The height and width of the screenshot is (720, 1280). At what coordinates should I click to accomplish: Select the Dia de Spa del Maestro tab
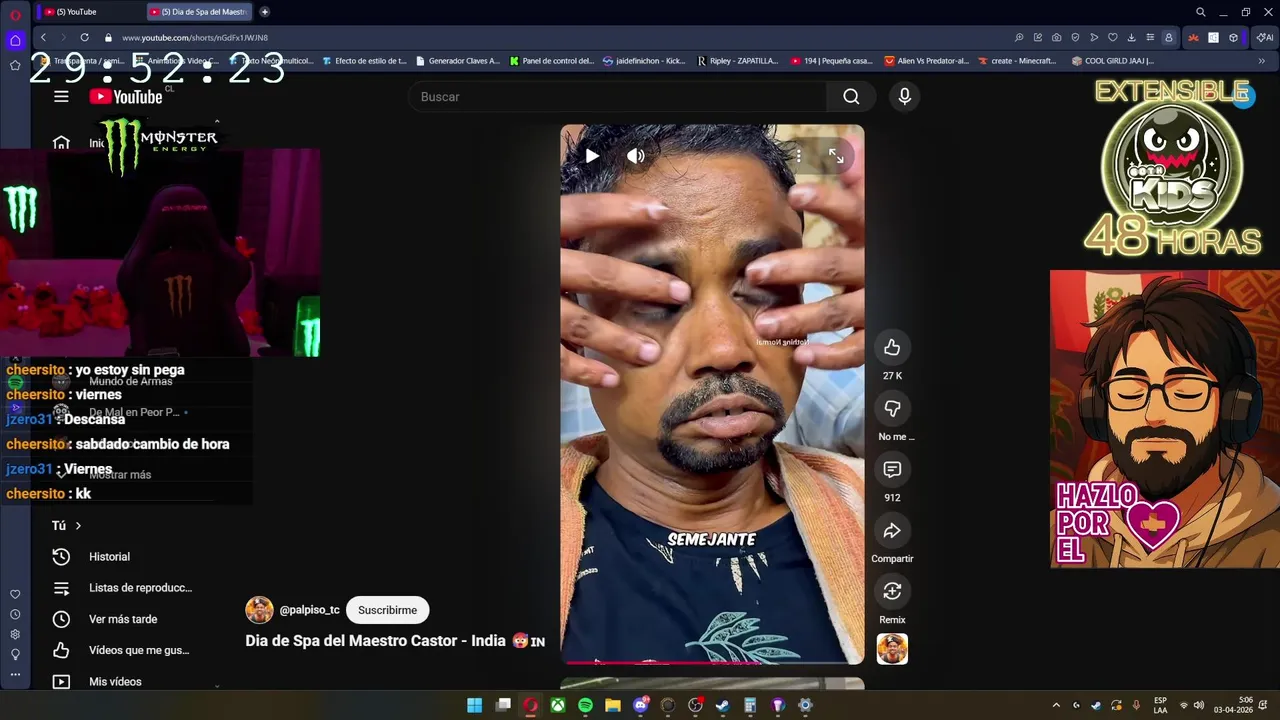click(198, 12)
